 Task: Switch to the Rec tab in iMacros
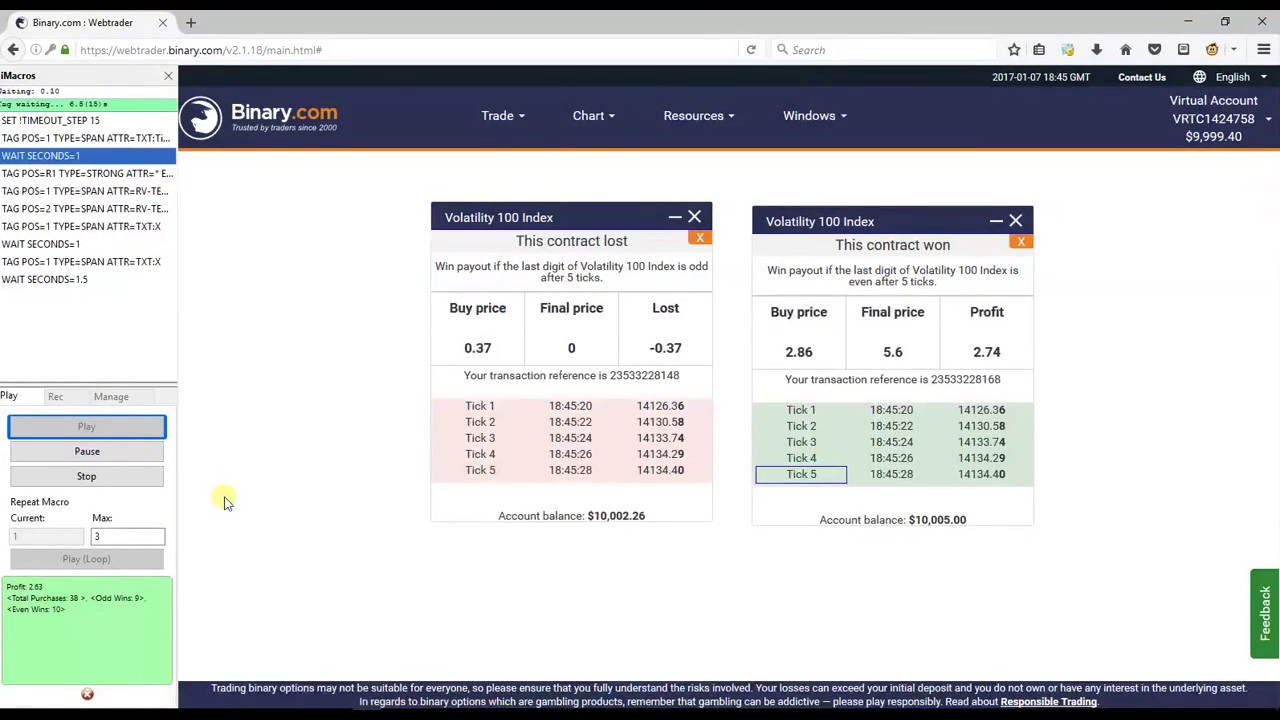click(x=55, y=397)
